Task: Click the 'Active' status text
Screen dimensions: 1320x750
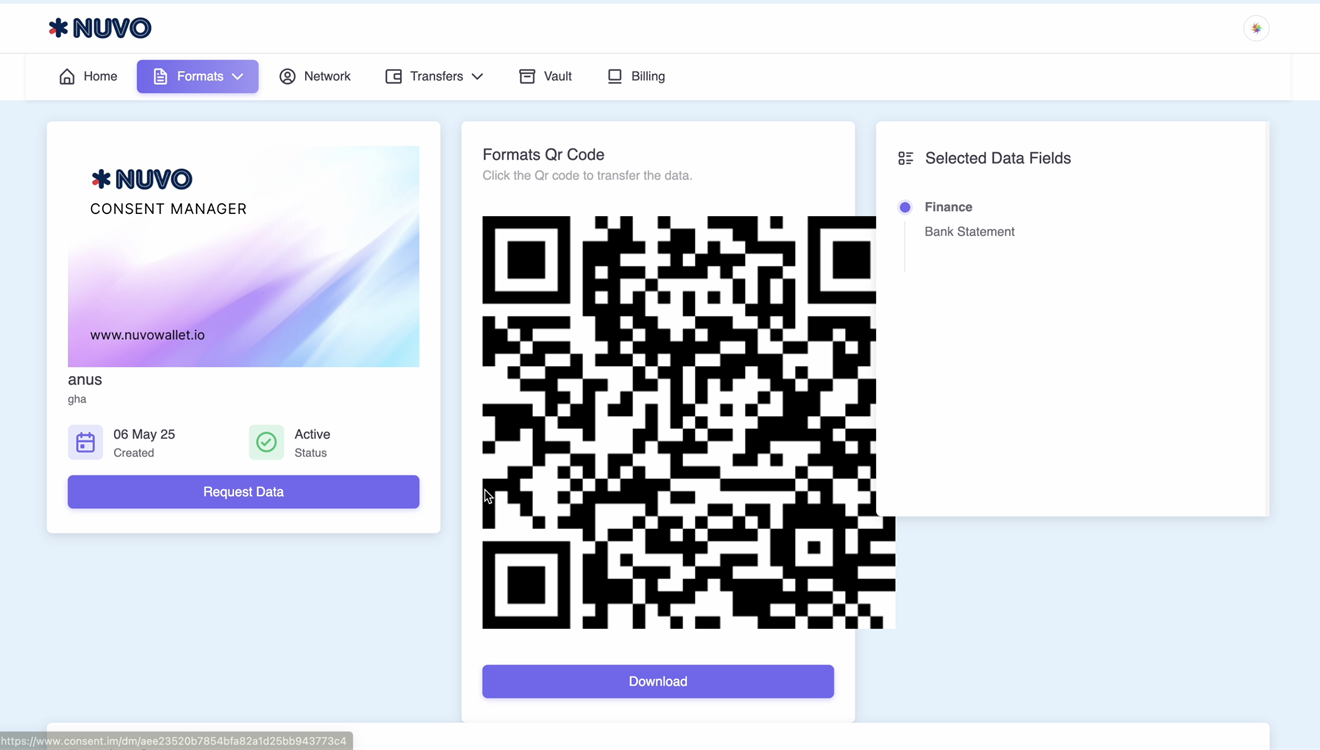Action: pyautogui.click(x=312, y=434)
